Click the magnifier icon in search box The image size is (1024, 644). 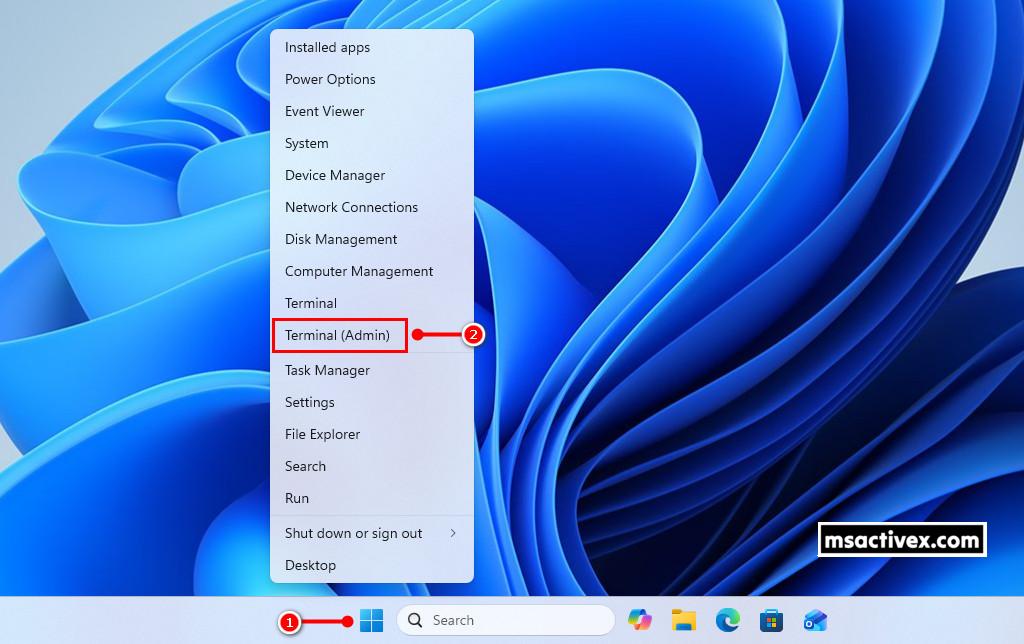pos(416,620)
